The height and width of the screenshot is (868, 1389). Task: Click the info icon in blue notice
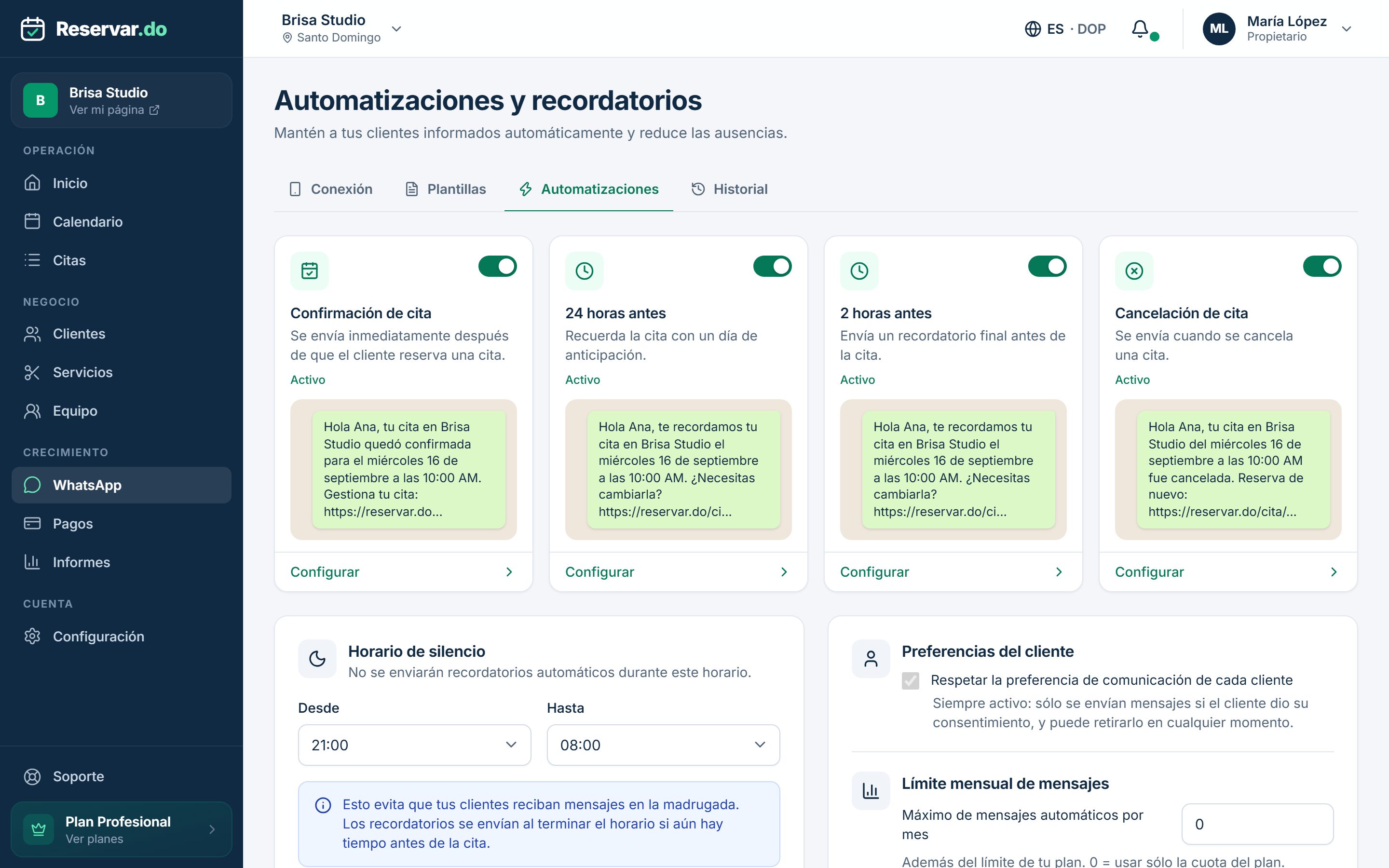click(323, 805)
